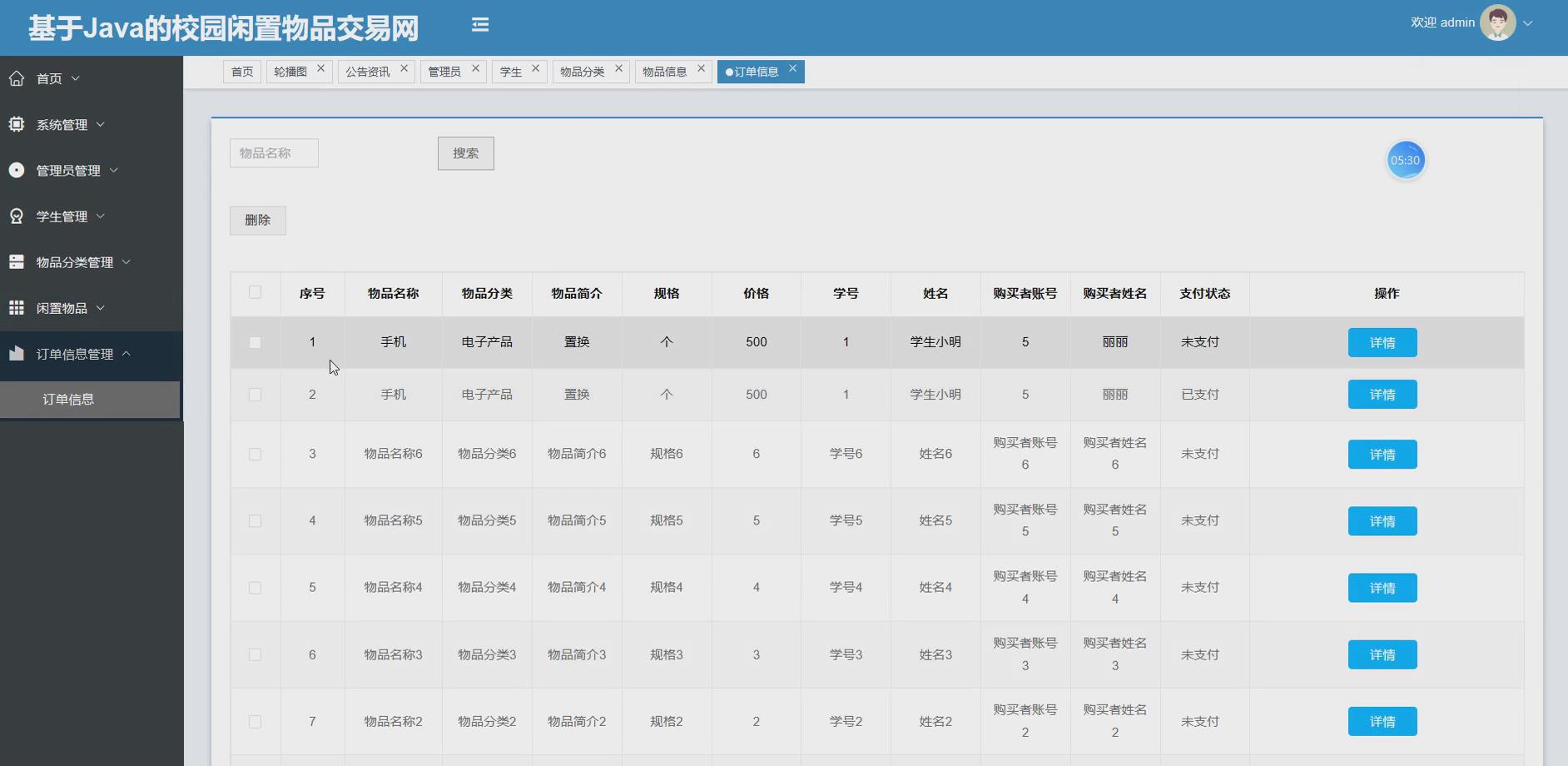Screen dimensions: 1568x766
Task: Click the home icon beside 首页
Action: (17, 78)
